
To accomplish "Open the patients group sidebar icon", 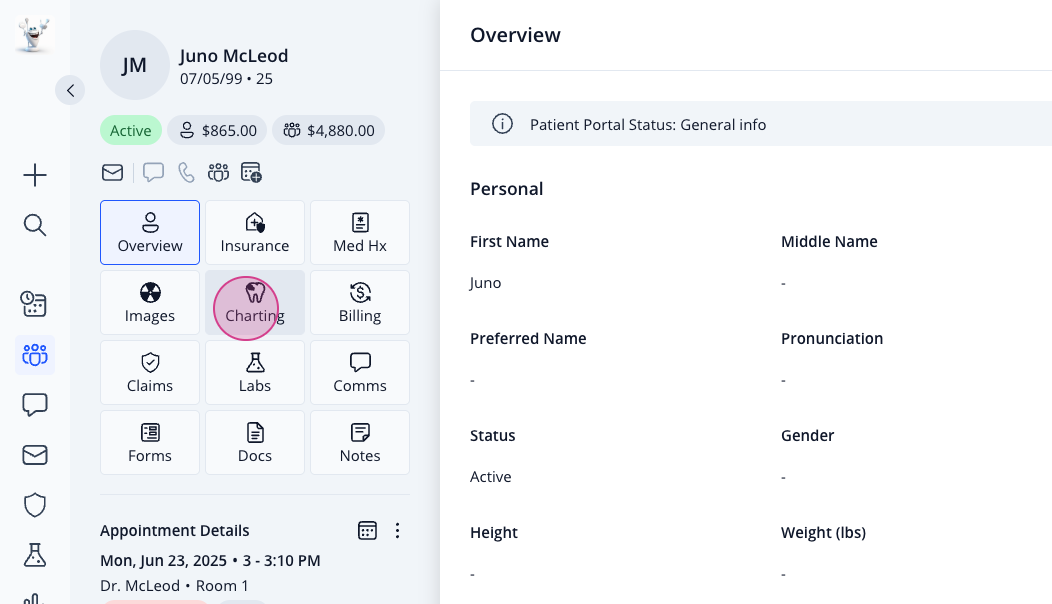I will coord(35,354).
